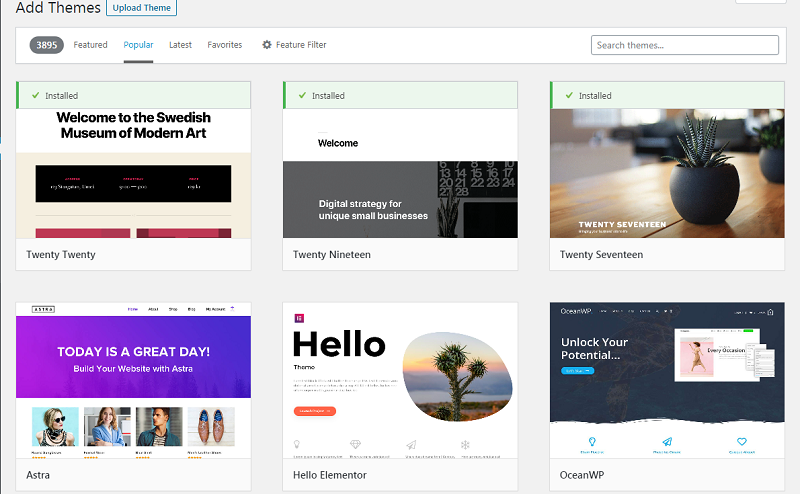The image size is (800, 494).
Task: Click the Twenty Nineteen theme name
Action: pos(332,255)
